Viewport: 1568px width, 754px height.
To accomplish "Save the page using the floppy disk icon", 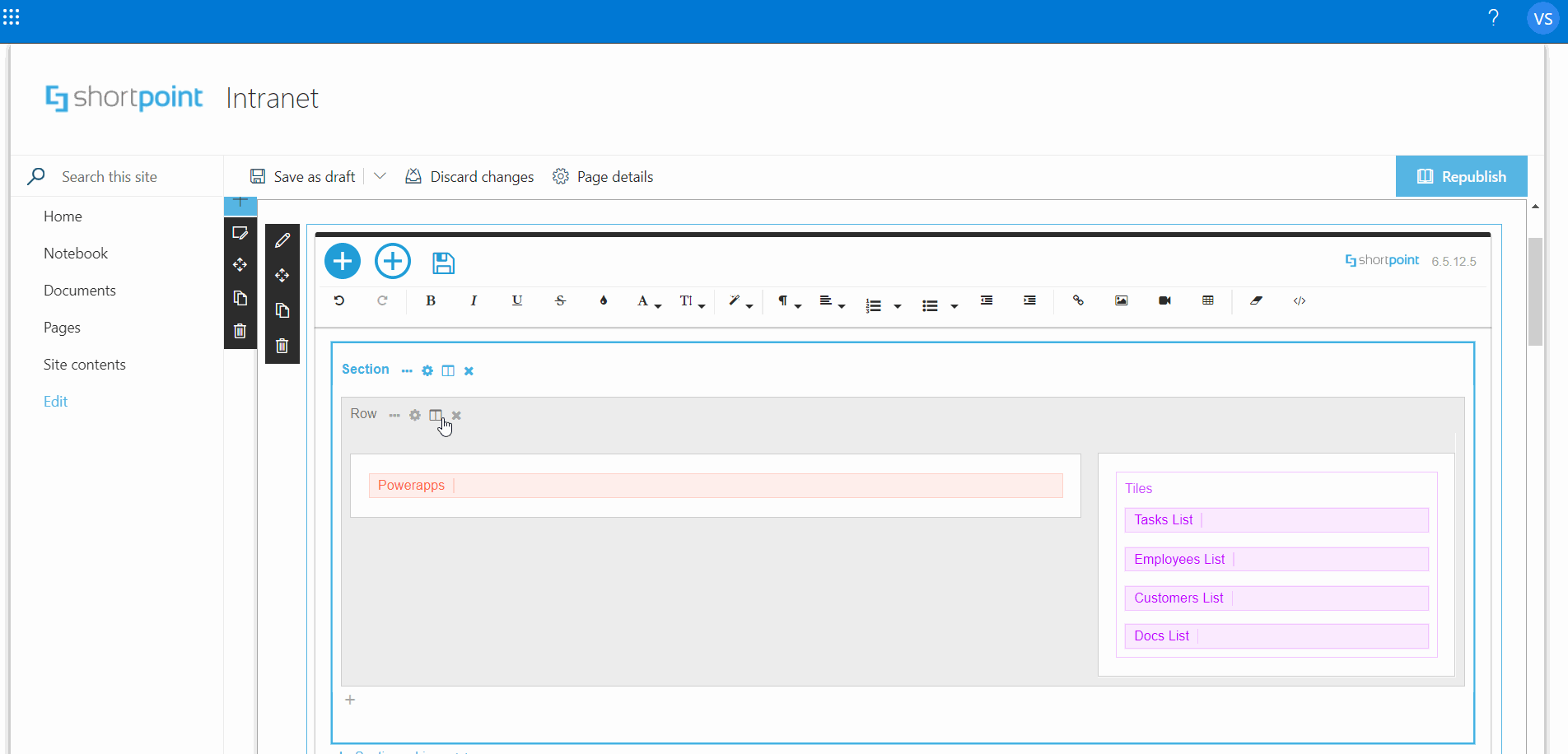I will 443,262.
